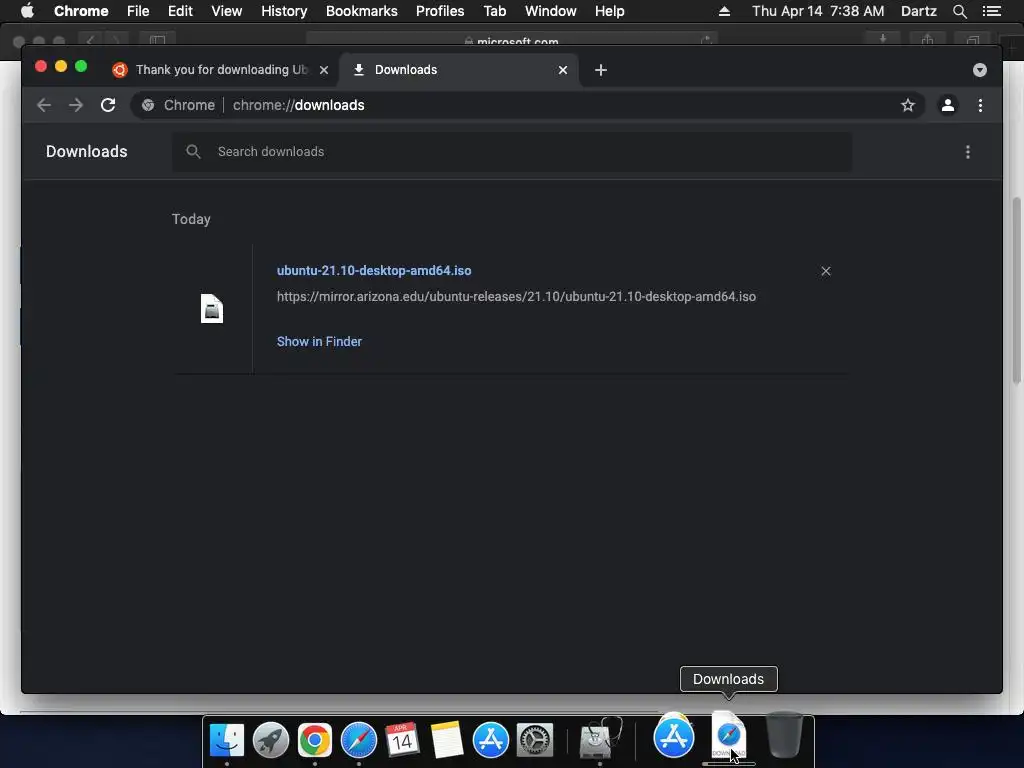Open Launchpad from the Dock
Viewport: 1024px width, 768px height.
pyautogui.click(x=271, y=740)
